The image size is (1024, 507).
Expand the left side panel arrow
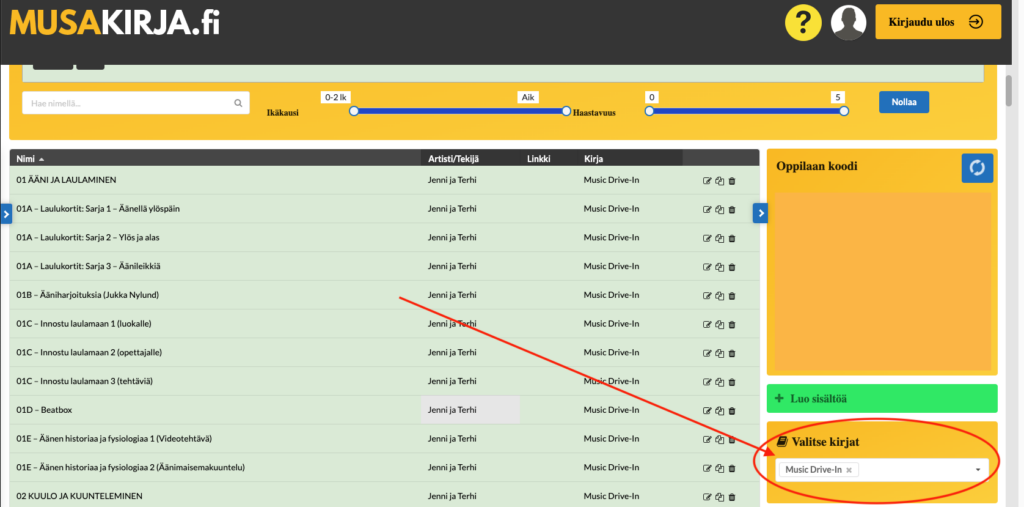tap(5, 213)
